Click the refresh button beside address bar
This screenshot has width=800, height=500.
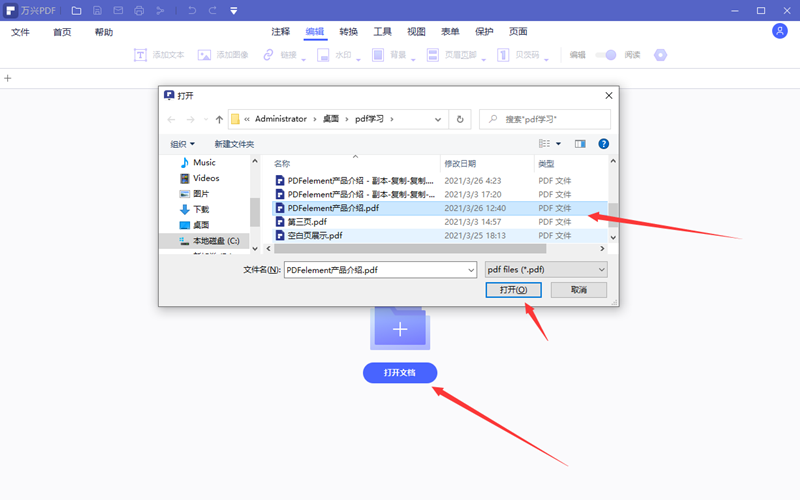(x=460, y=119)
